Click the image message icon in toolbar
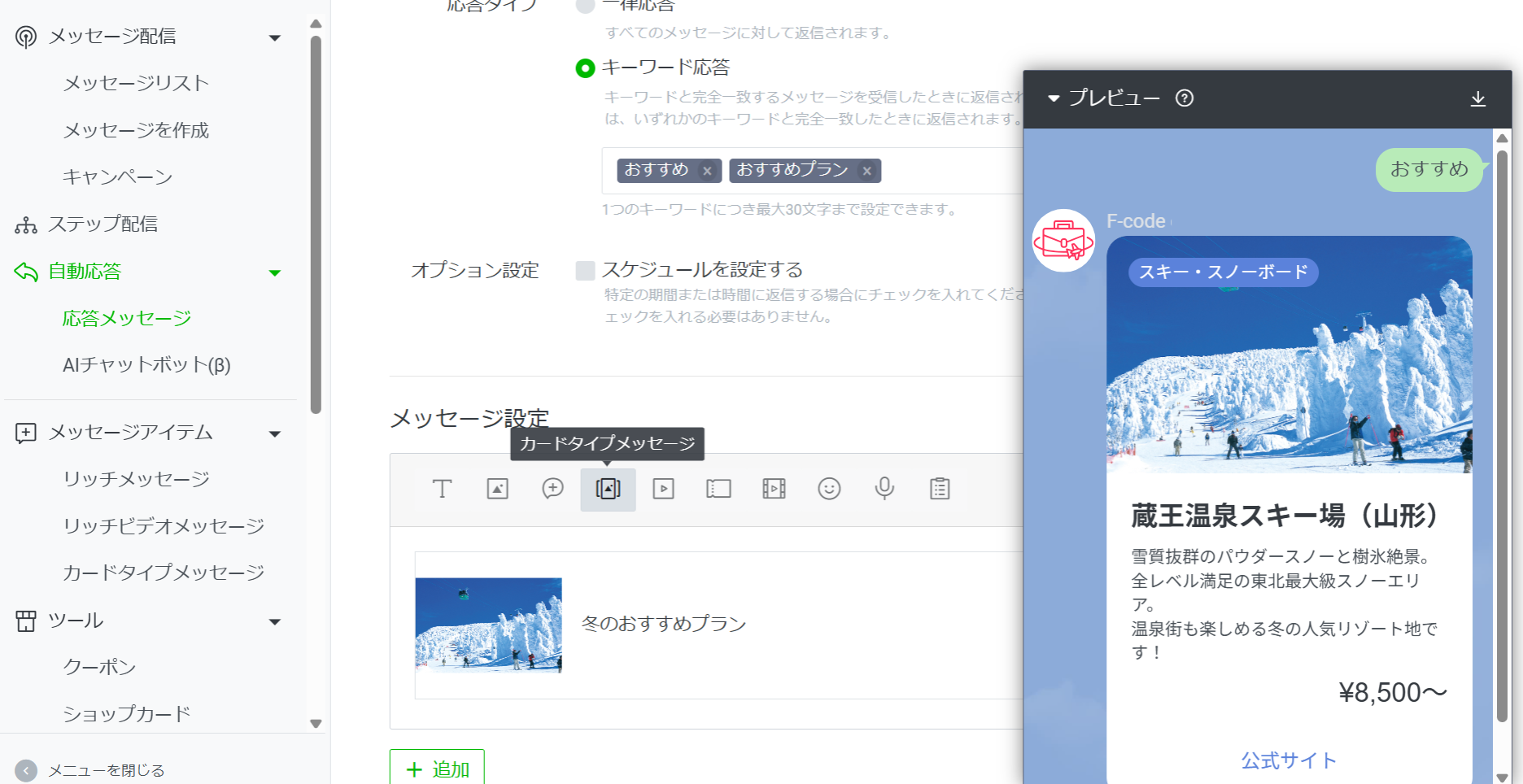1523x784 pixels. coord(497,489)
